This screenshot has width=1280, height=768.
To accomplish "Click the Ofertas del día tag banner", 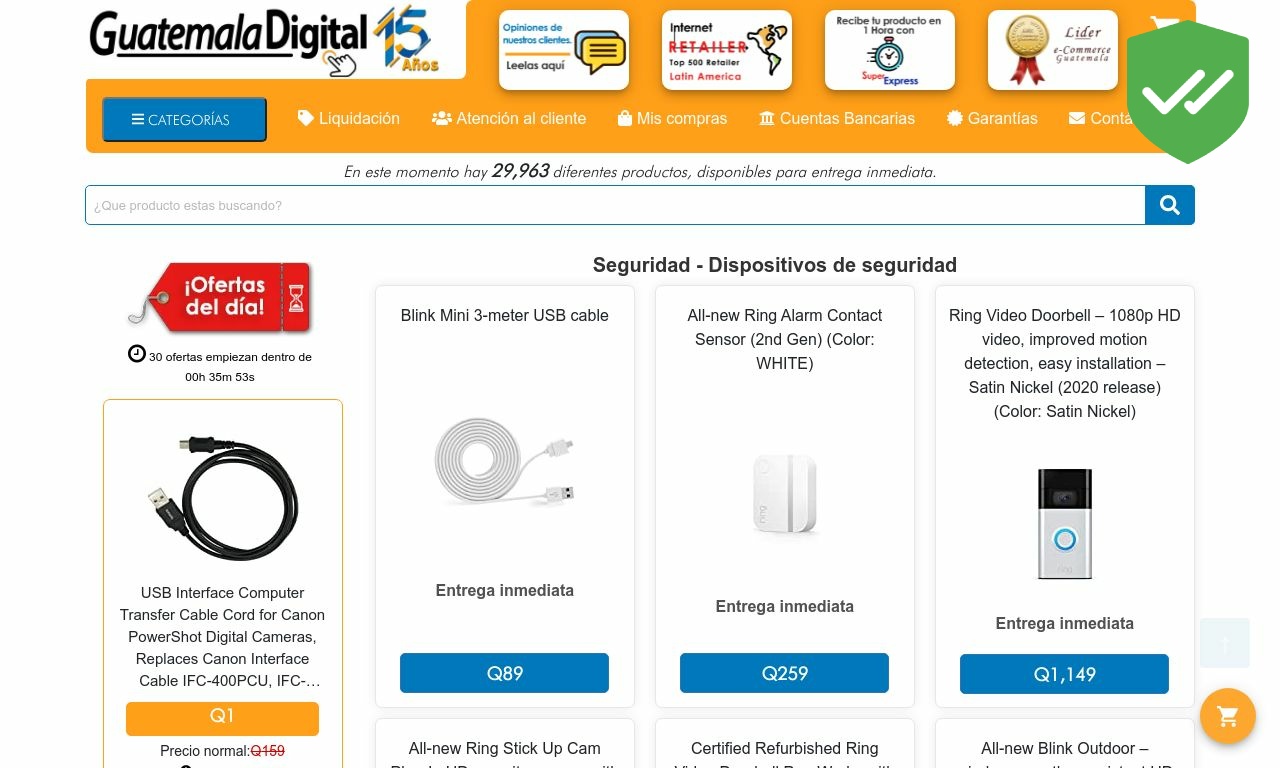I will click(221, 296).
